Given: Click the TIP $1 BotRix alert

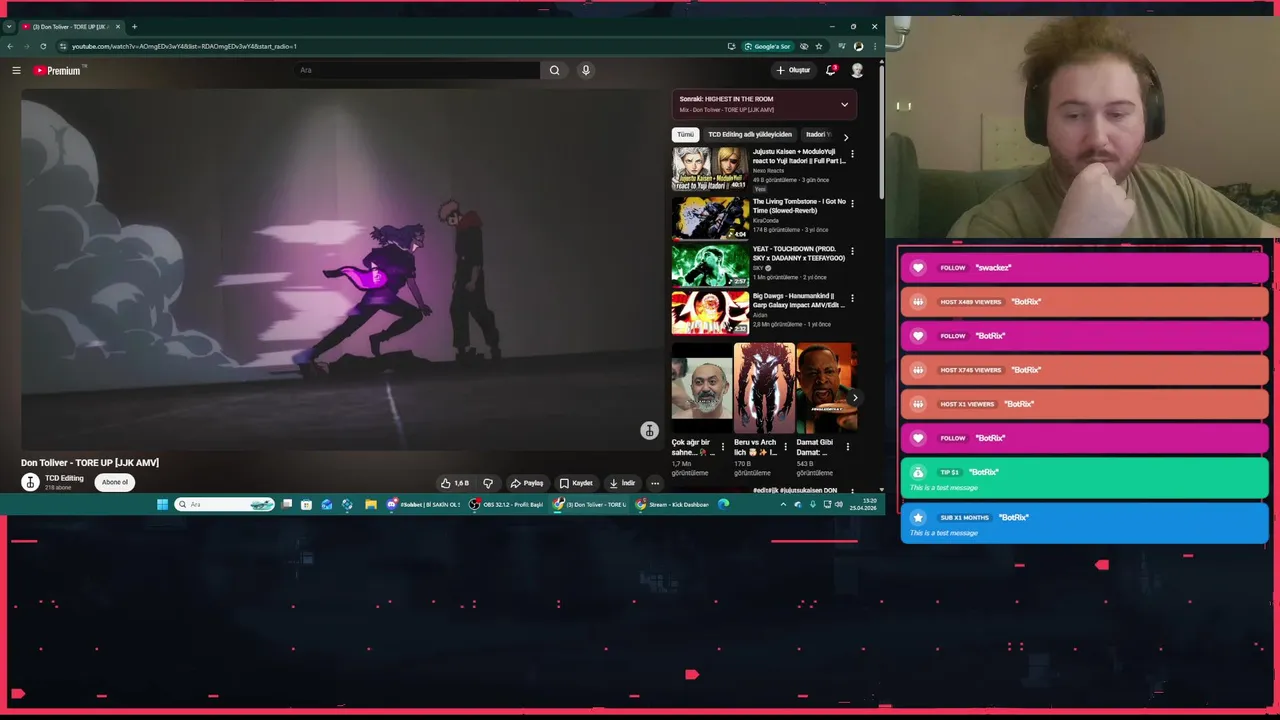Looking at the screenshot, I should coord(1084,477).
